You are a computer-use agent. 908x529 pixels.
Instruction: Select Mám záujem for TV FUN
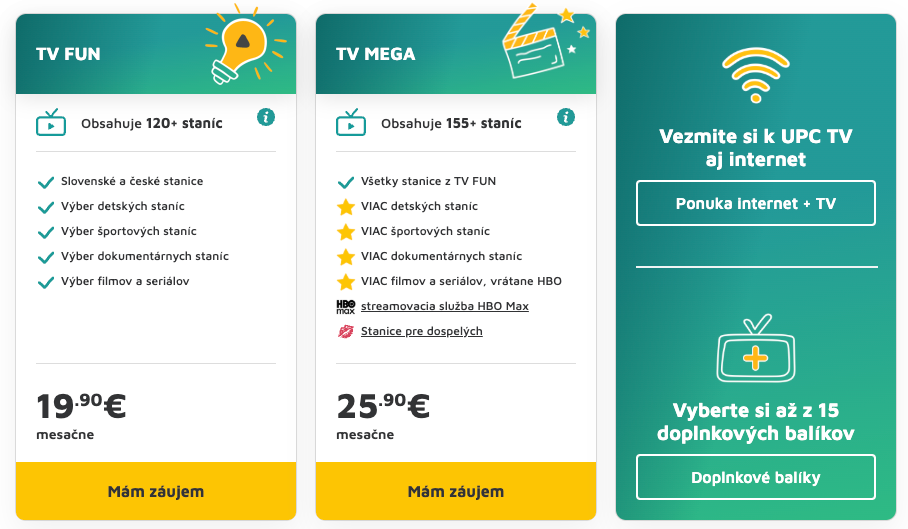(156, 491)
